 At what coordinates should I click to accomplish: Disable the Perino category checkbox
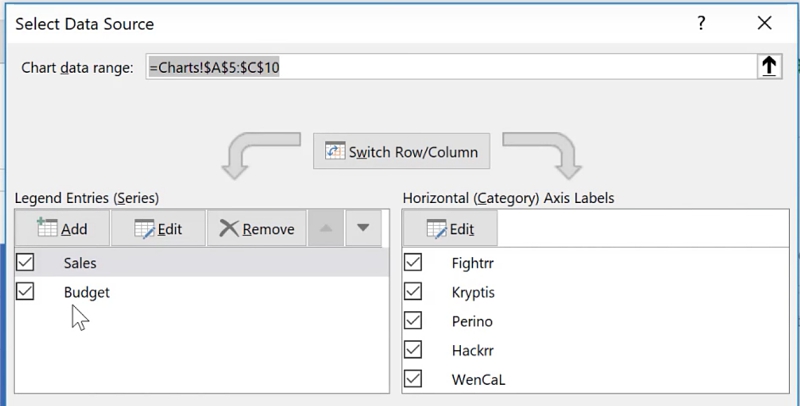(413, 321)
